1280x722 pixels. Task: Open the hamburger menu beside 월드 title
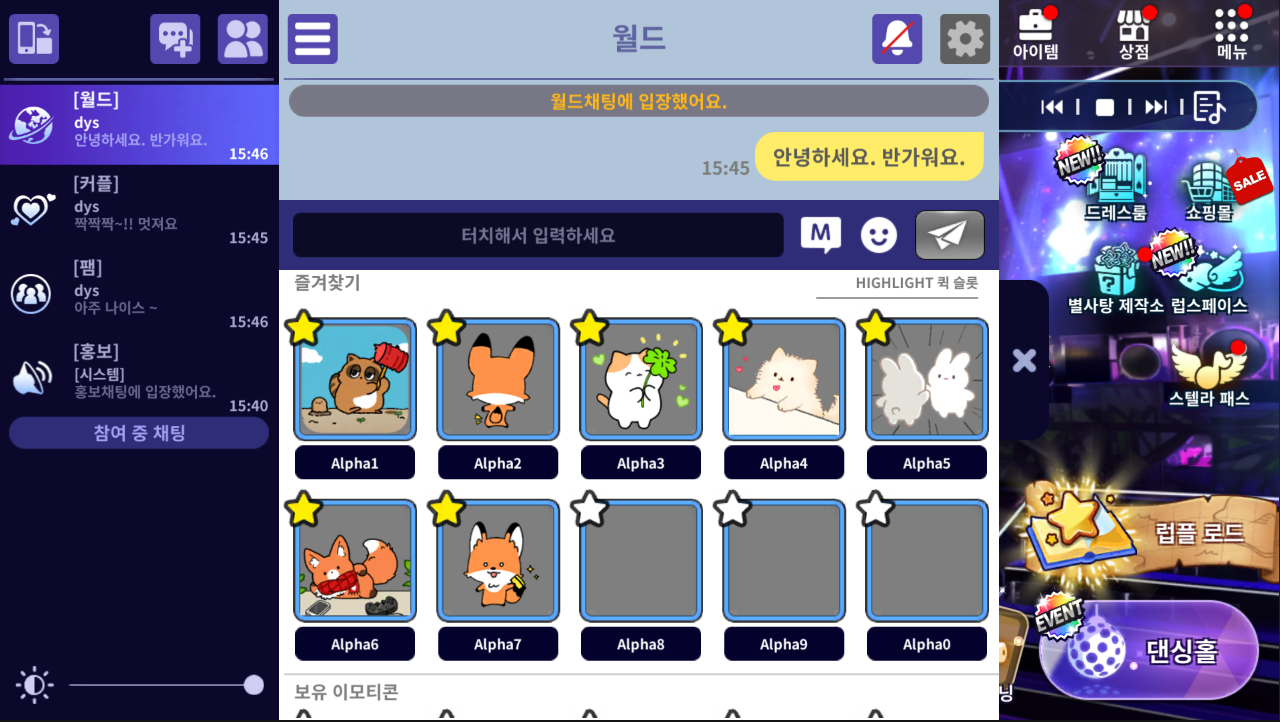click(313, 39)
